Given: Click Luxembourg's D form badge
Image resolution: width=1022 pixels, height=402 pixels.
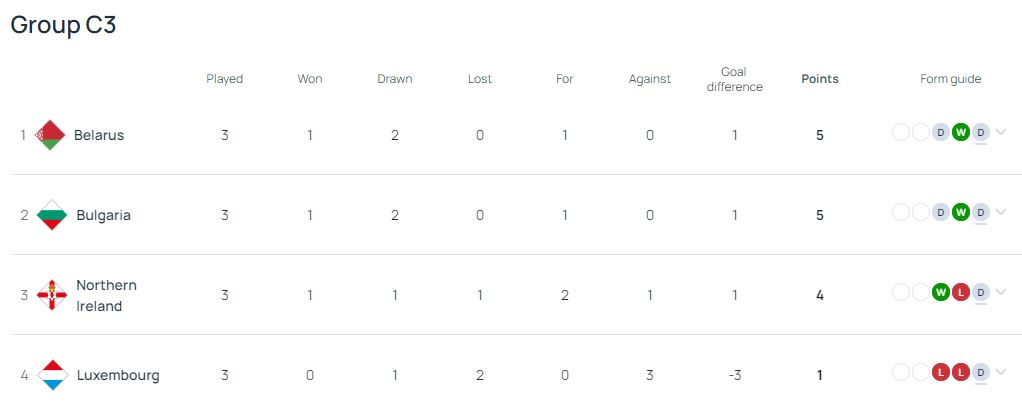Looking at the screenshot, I should coord(981,372).
